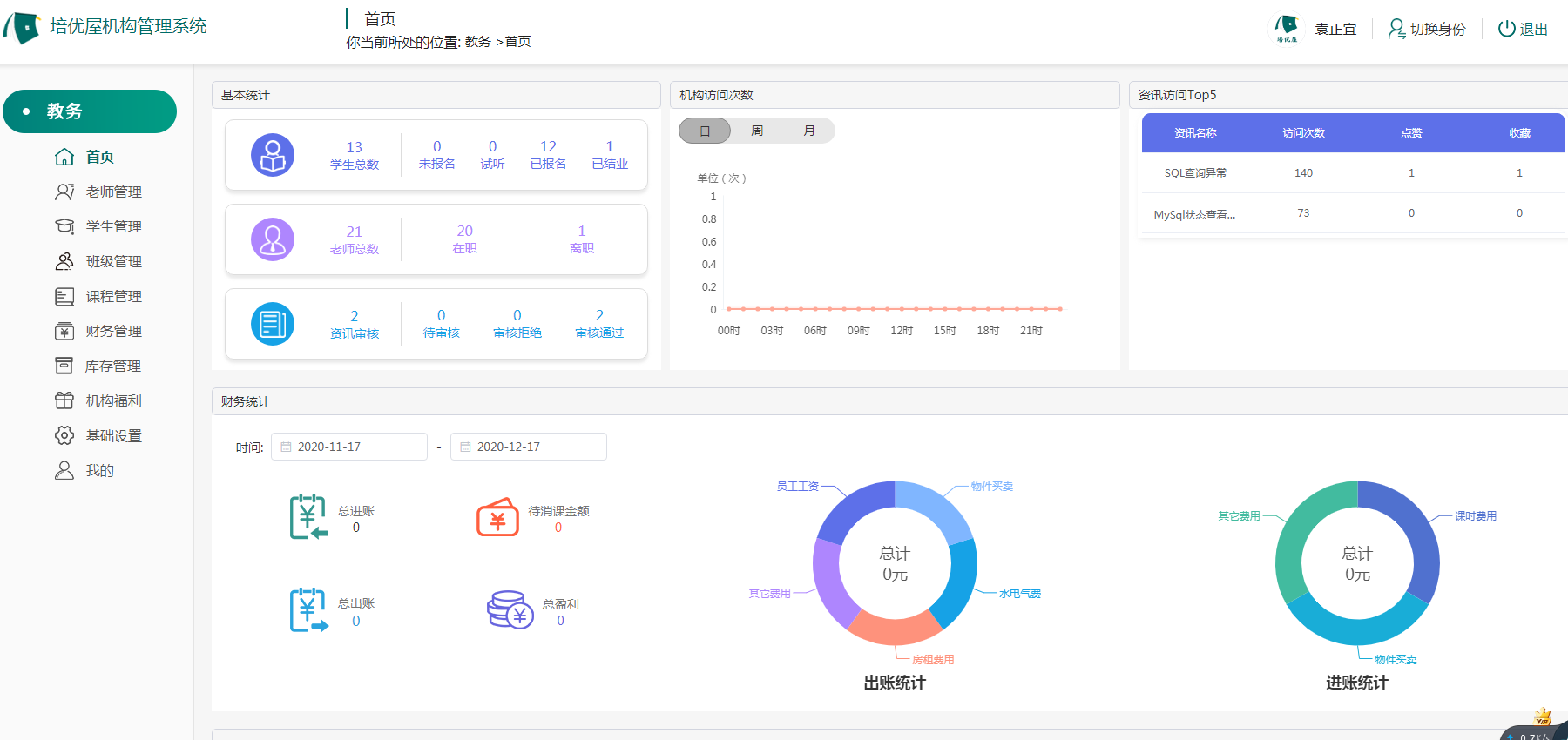Click the teacher total avatar icon
This screenshot has height=740, width=1568.
point(273,239)
